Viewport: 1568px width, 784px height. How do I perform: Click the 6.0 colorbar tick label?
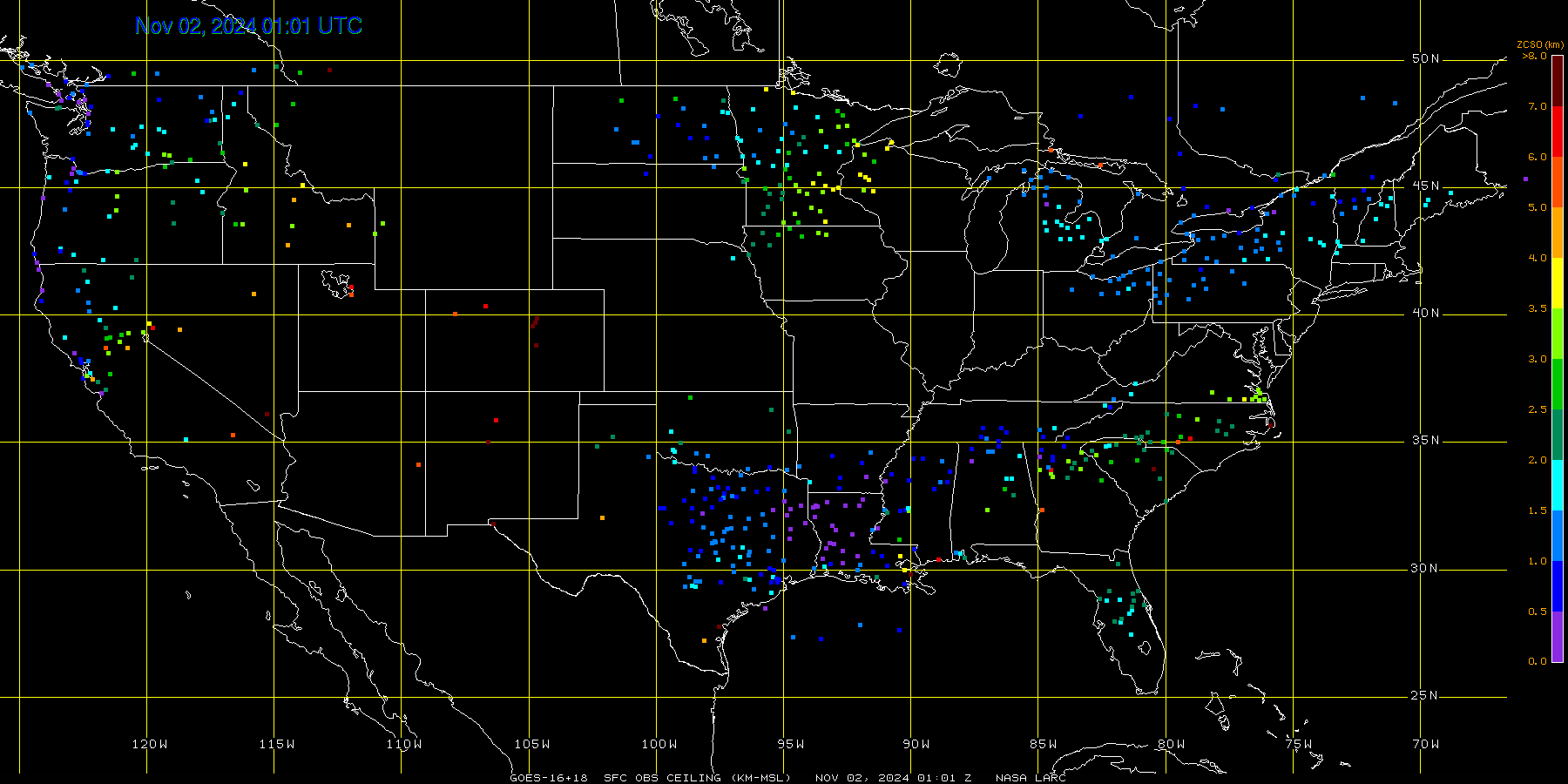pos(1538,158)
